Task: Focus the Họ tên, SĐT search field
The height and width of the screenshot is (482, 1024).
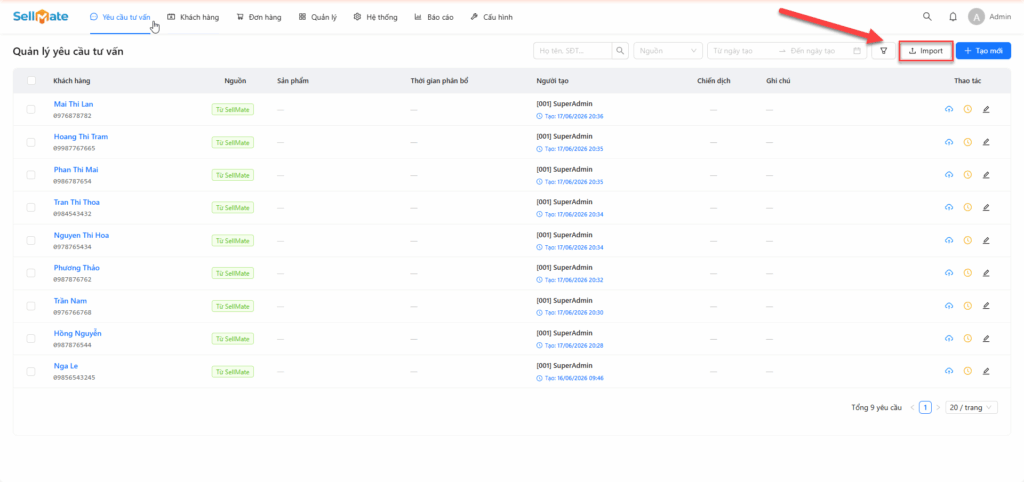Action: (572, 51)
